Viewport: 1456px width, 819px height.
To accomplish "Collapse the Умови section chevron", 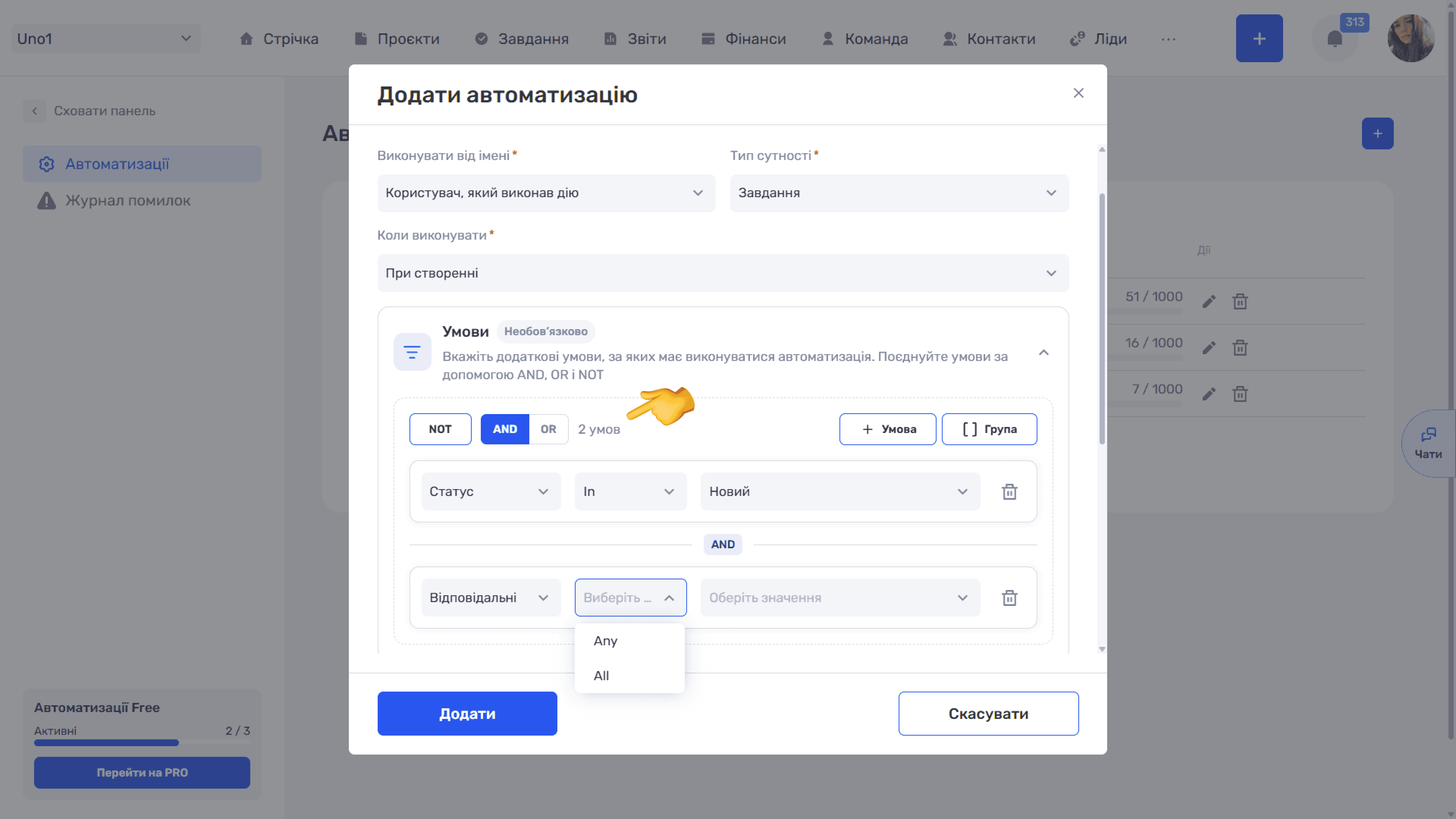I will coord(1044,352).
